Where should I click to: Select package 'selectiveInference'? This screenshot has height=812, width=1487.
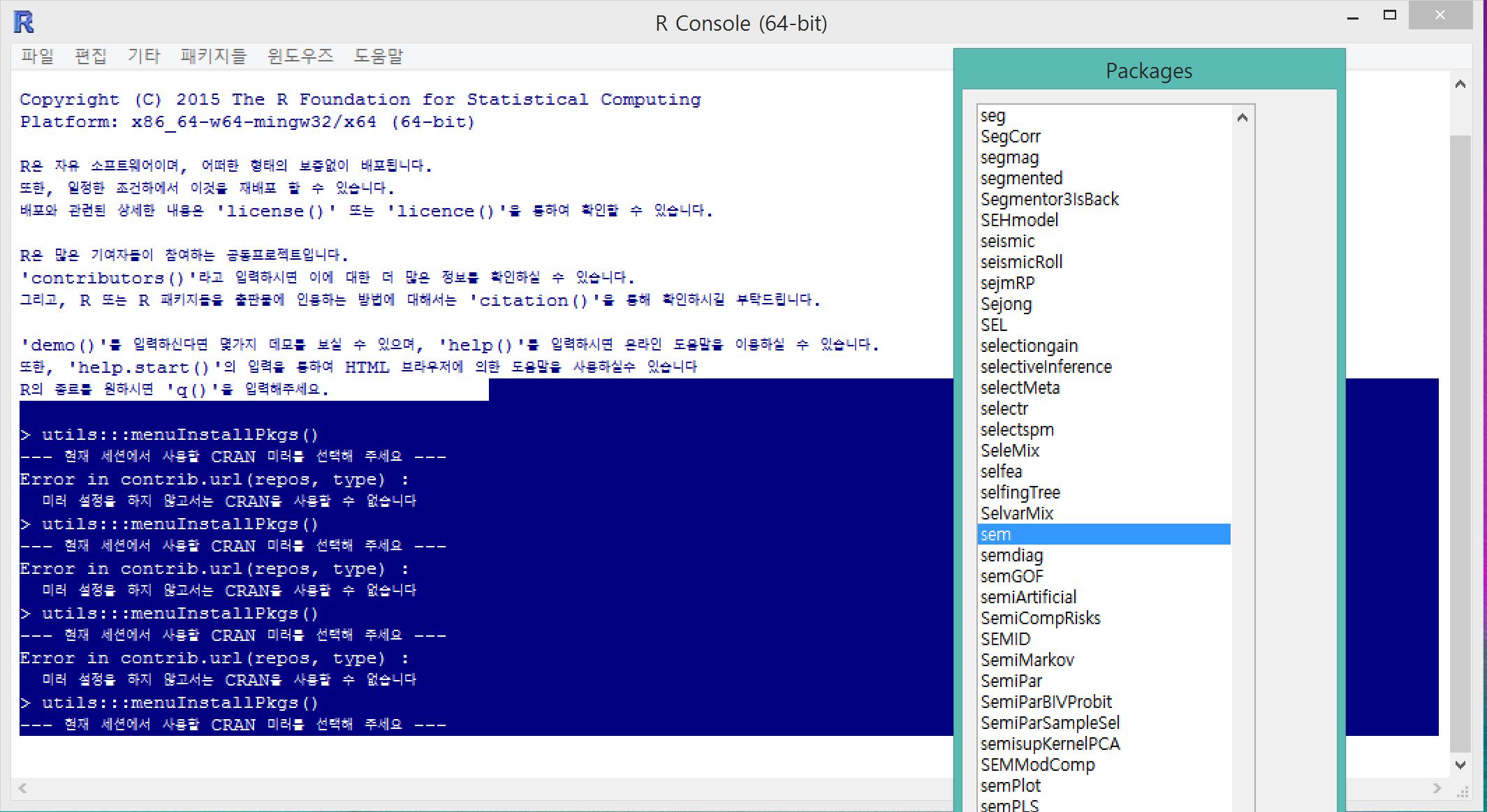[x=1104, y=367]
